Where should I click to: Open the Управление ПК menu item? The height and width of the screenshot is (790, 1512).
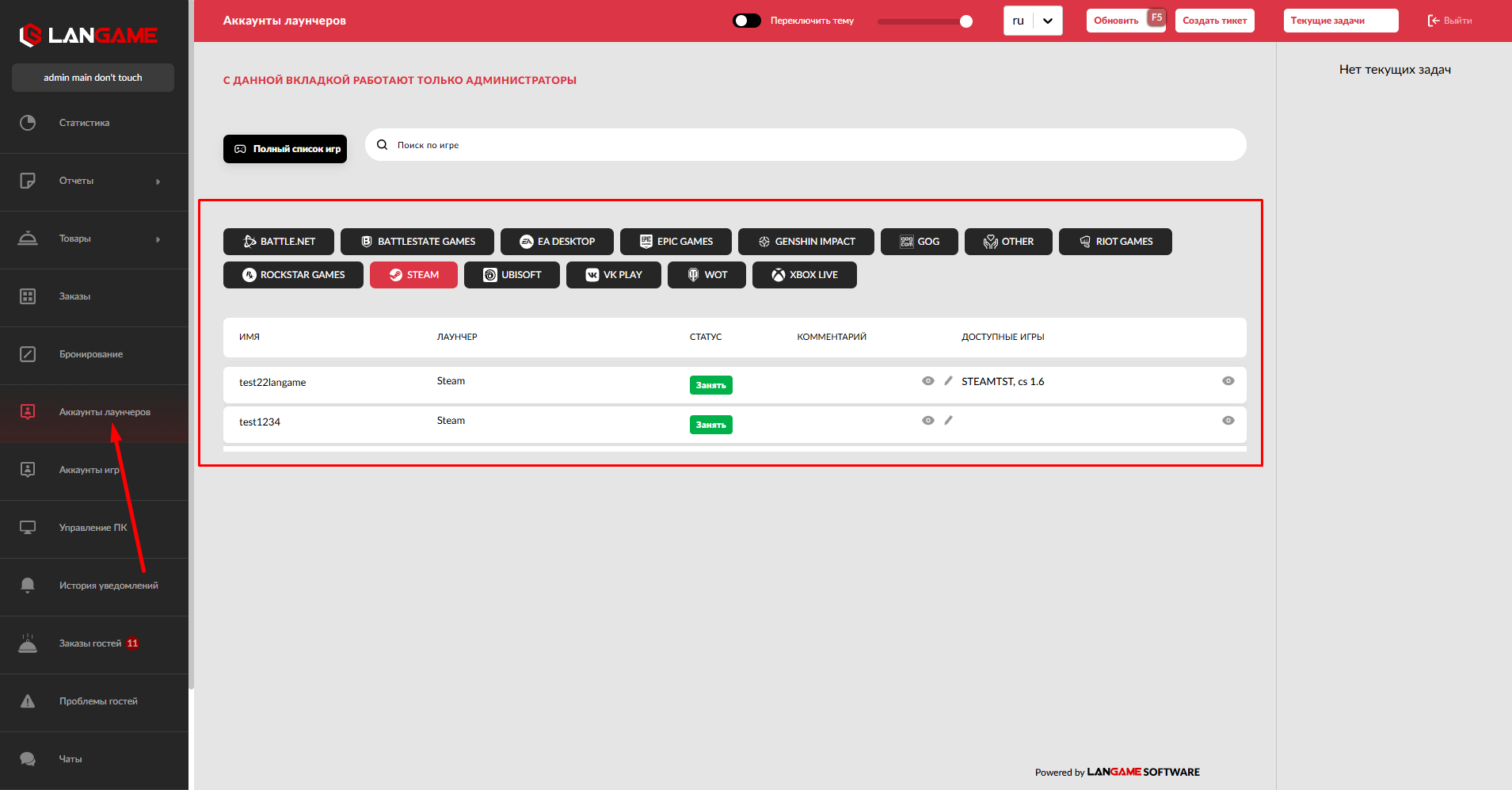pyautogui.click(x=94, y=528)
